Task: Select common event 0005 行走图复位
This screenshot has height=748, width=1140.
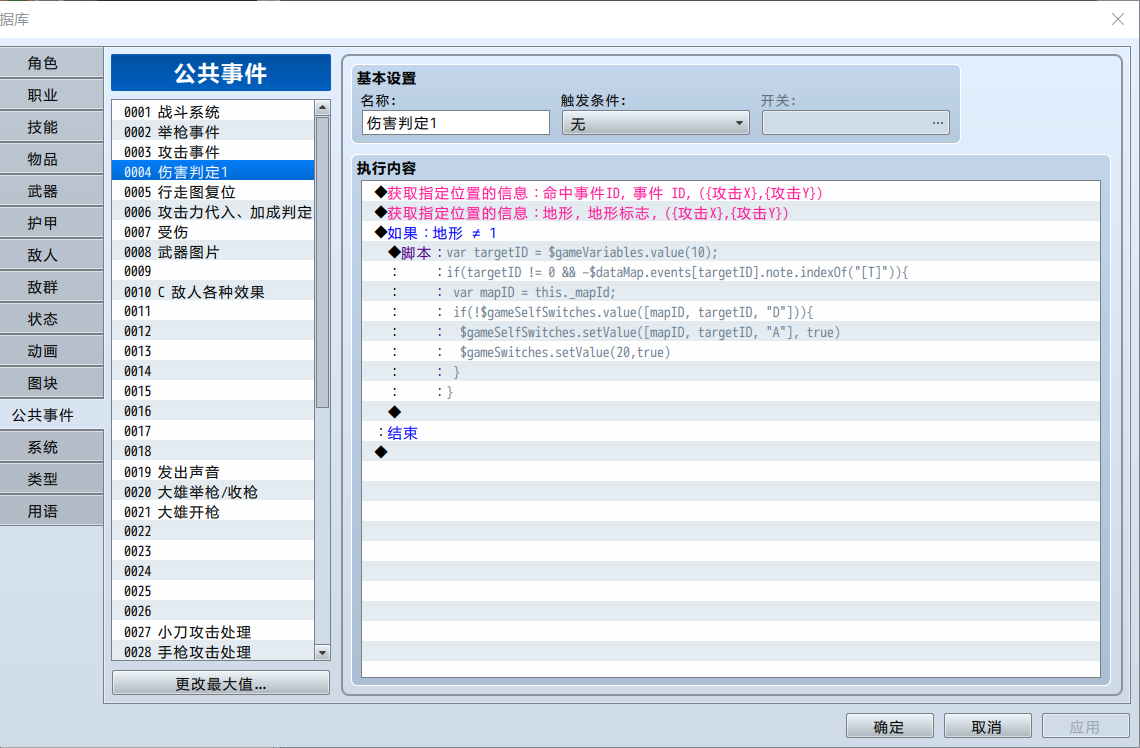Action: click(x=213, y=192)
